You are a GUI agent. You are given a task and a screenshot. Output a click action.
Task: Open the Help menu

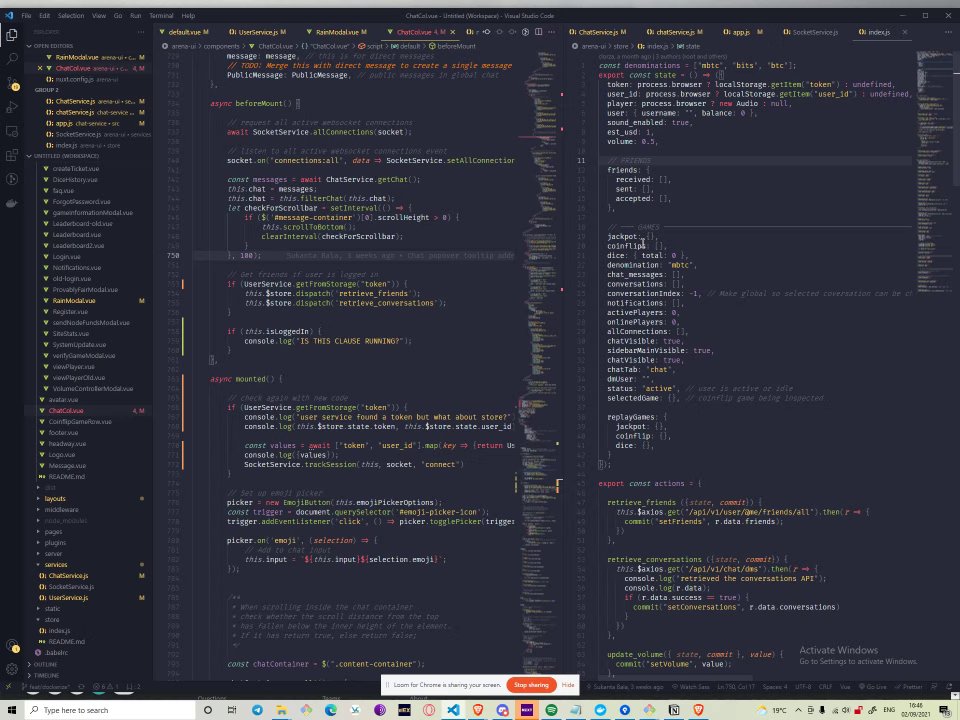(189, 16)
